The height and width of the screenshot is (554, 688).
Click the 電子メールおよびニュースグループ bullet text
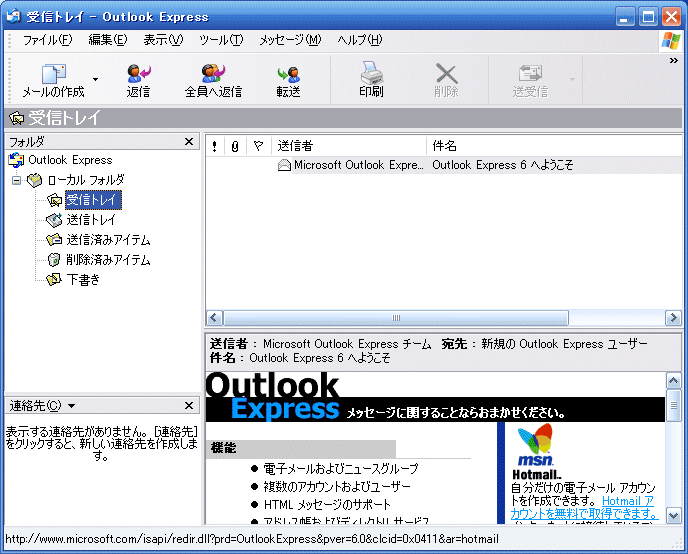coord(341,468)
